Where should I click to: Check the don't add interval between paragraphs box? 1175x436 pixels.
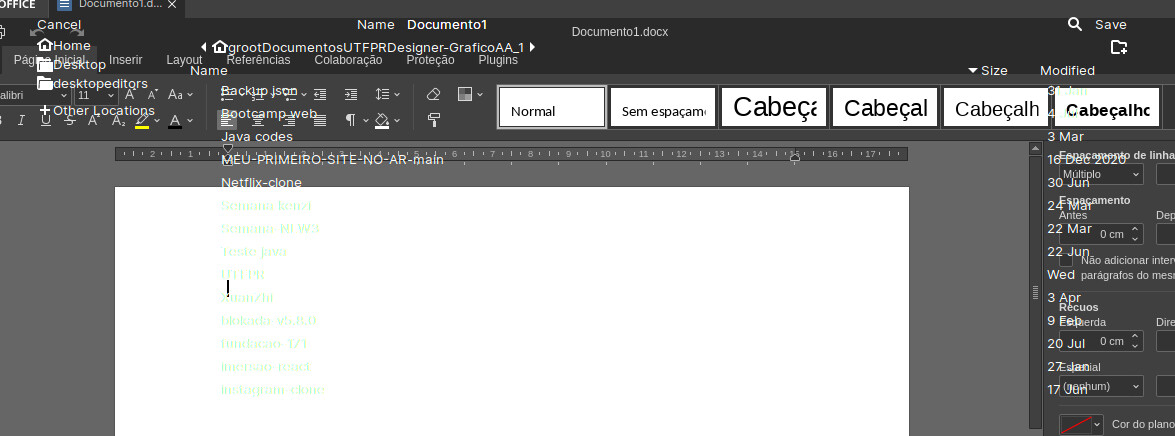(x=1066, y=260)
